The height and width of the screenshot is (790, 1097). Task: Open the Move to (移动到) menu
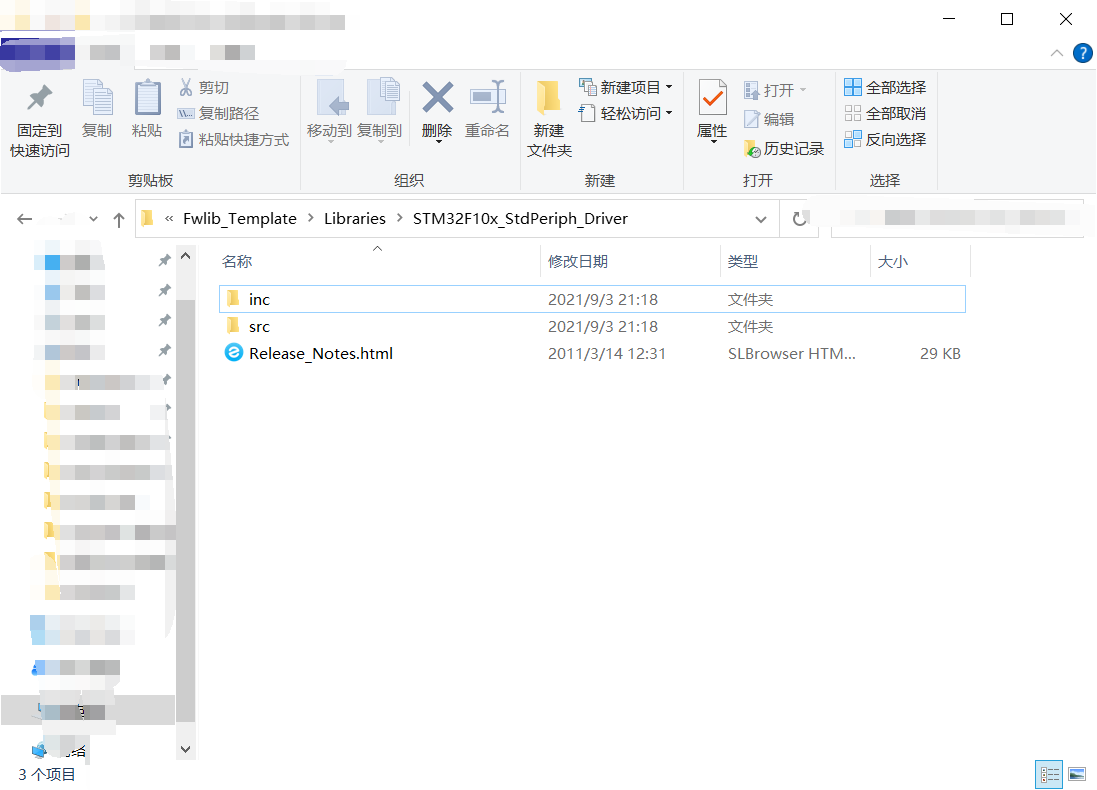tap(329, 110)
